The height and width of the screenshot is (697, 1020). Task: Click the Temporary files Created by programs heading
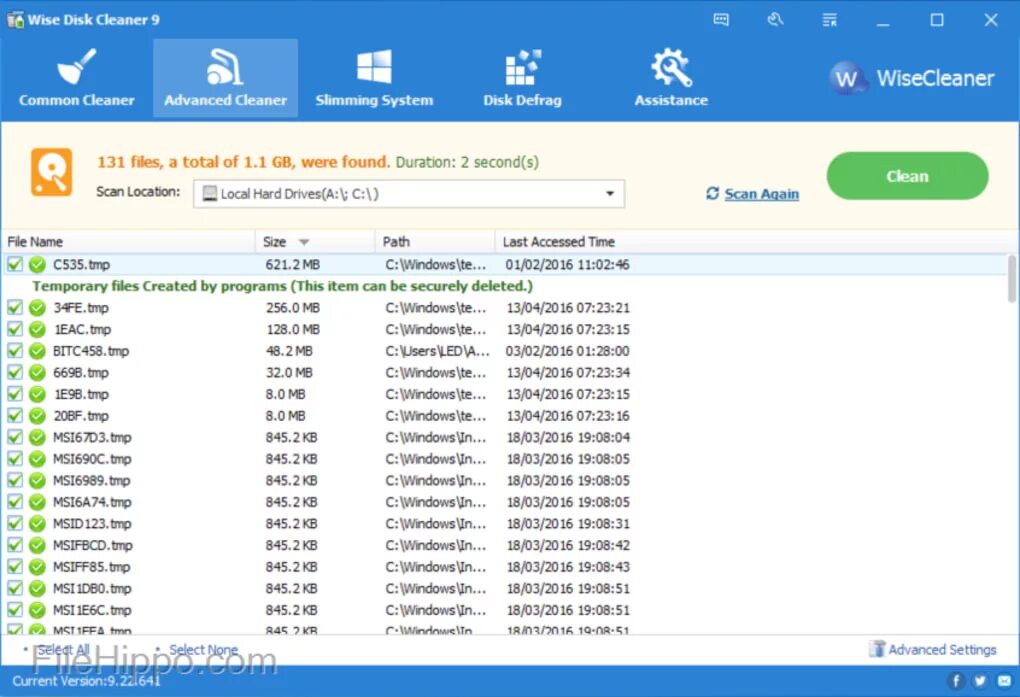[x=282, y=286]
